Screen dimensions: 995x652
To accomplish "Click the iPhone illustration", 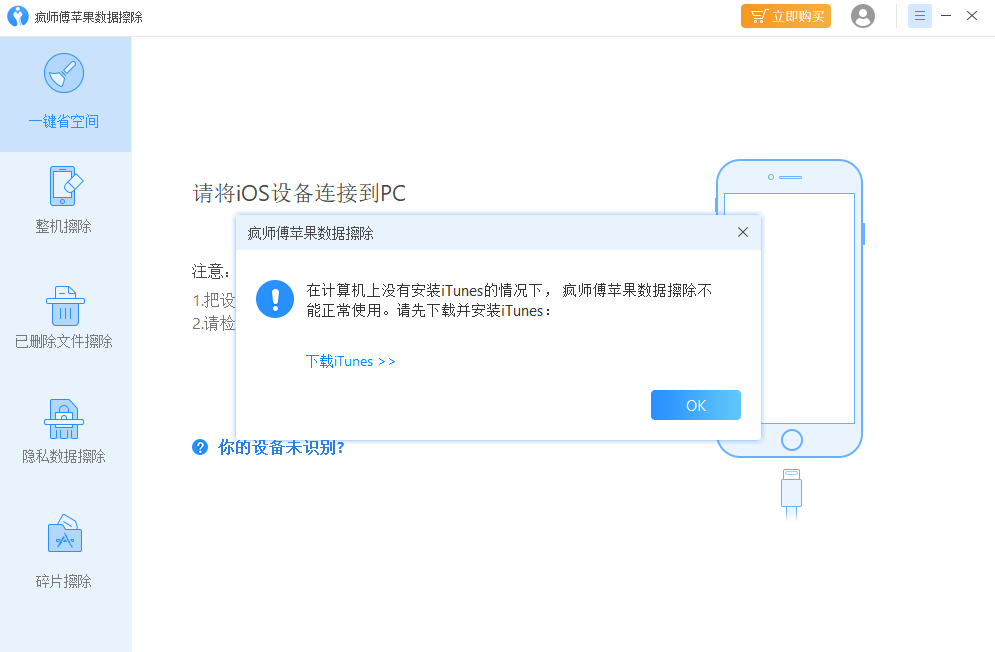I will click(789, 308).
